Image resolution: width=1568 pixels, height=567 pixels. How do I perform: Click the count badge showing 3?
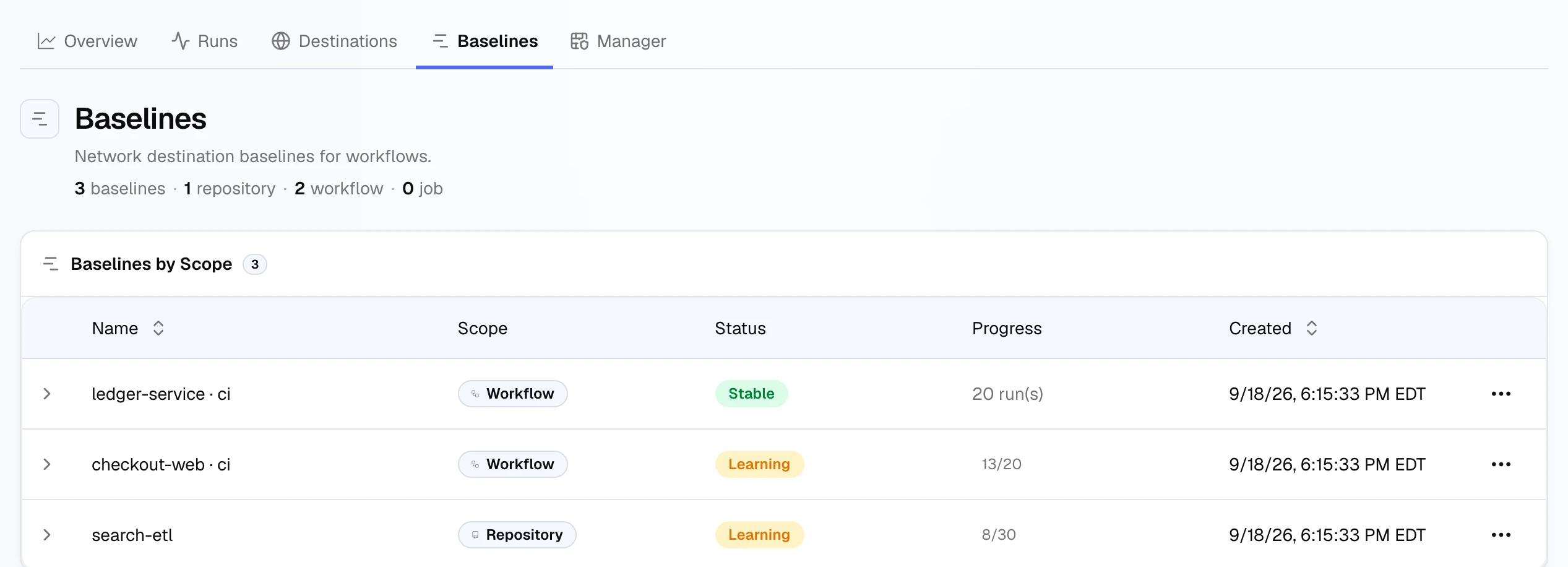pos(255,264)
